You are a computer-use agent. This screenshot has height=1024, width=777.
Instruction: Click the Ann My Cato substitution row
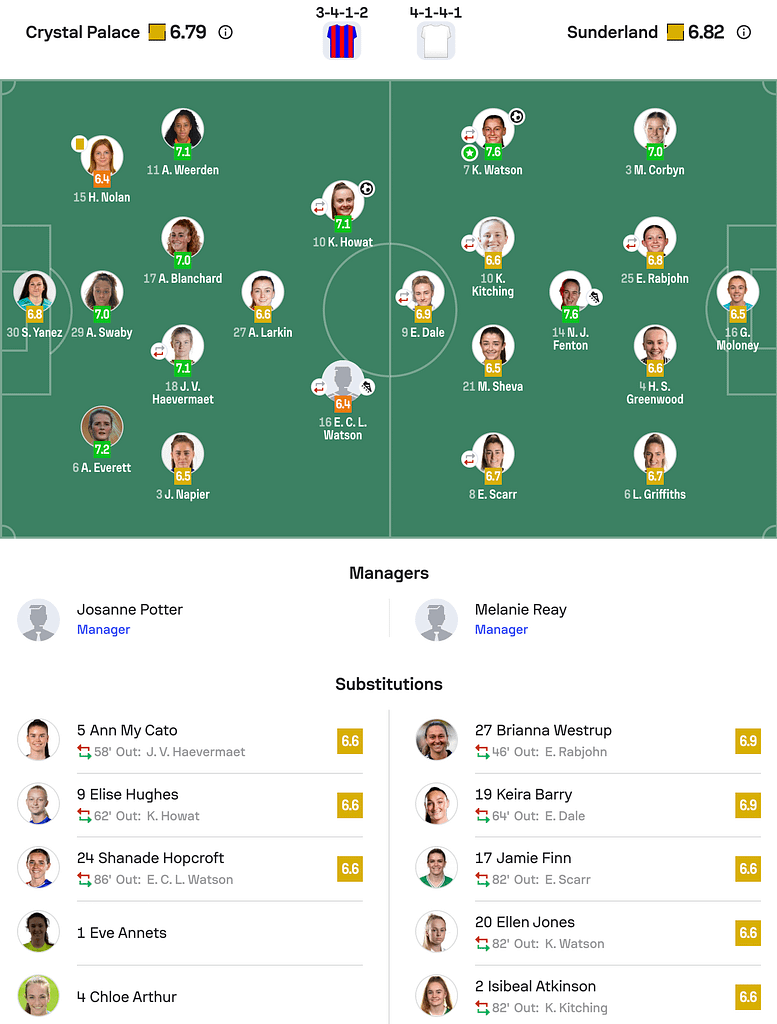180,740
